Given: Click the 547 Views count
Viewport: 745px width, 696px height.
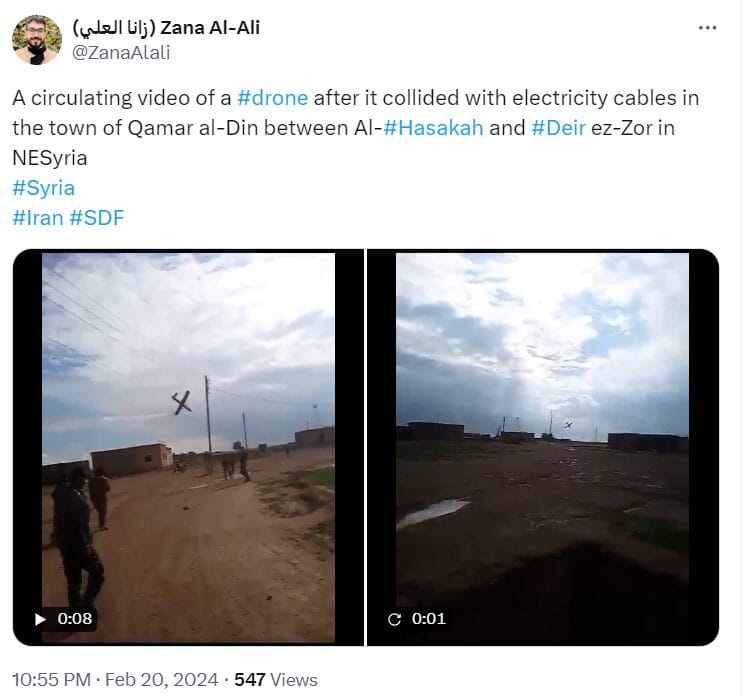Looking at the screenshot, I should tap(276, 679).
